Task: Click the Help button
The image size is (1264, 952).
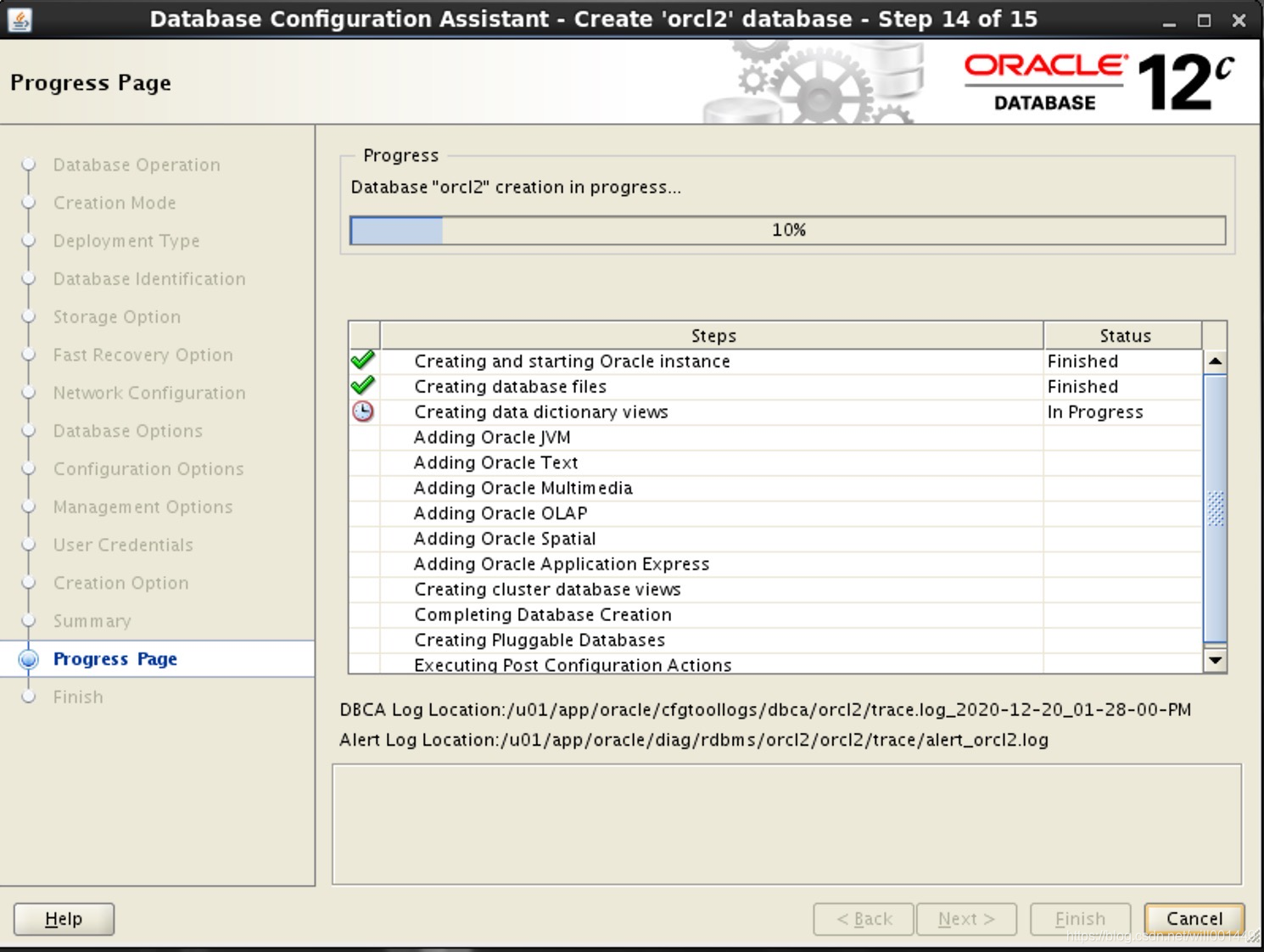Action: [x=64, y=919]
